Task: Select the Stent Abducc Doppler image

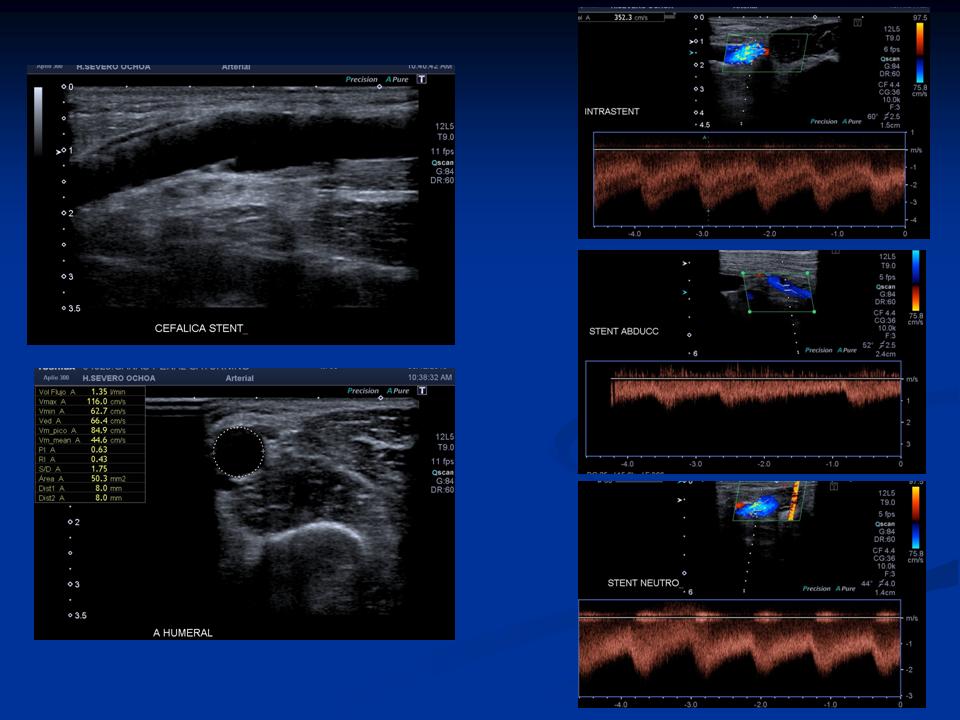Action: 752,361
